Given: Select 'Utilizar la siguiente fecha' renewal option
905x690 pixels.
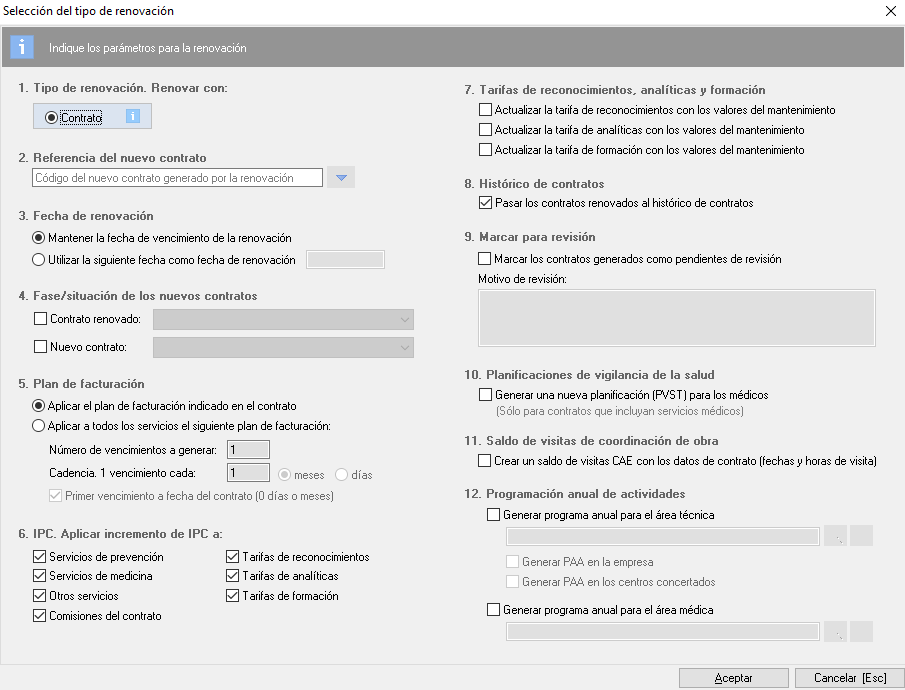Looking at the screenshot, I should (39, 260).
